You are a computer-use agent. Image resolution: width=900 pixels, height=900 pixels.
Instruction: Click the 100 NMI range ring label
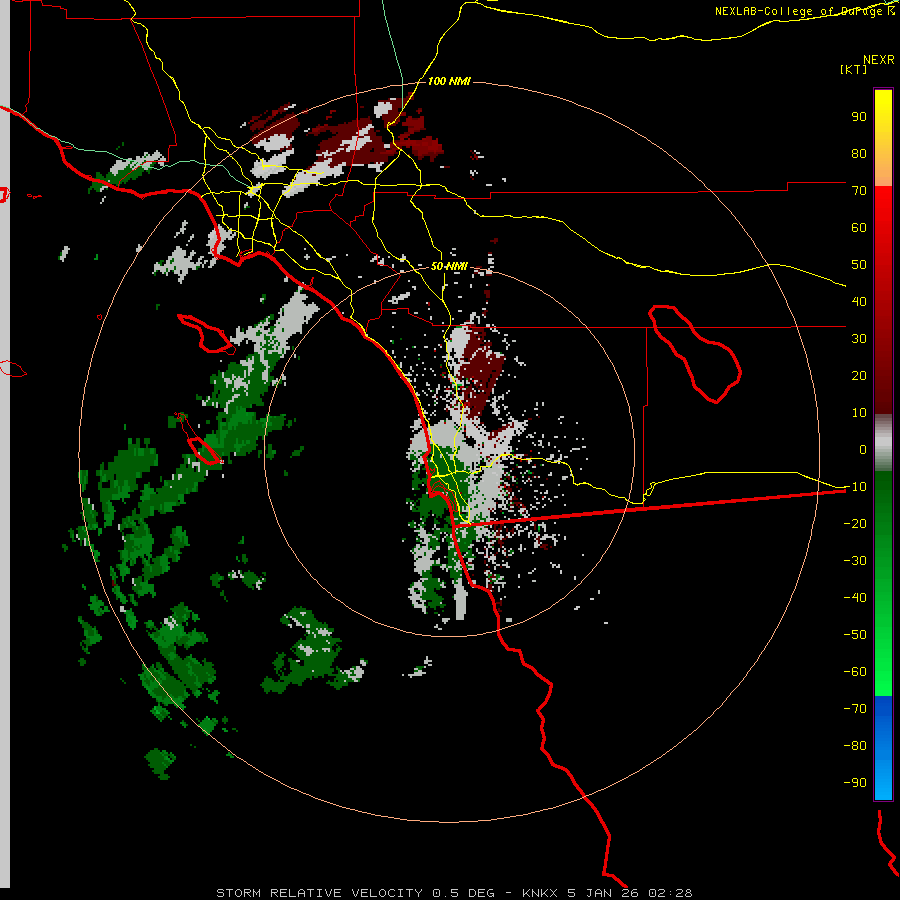(449, 81)
